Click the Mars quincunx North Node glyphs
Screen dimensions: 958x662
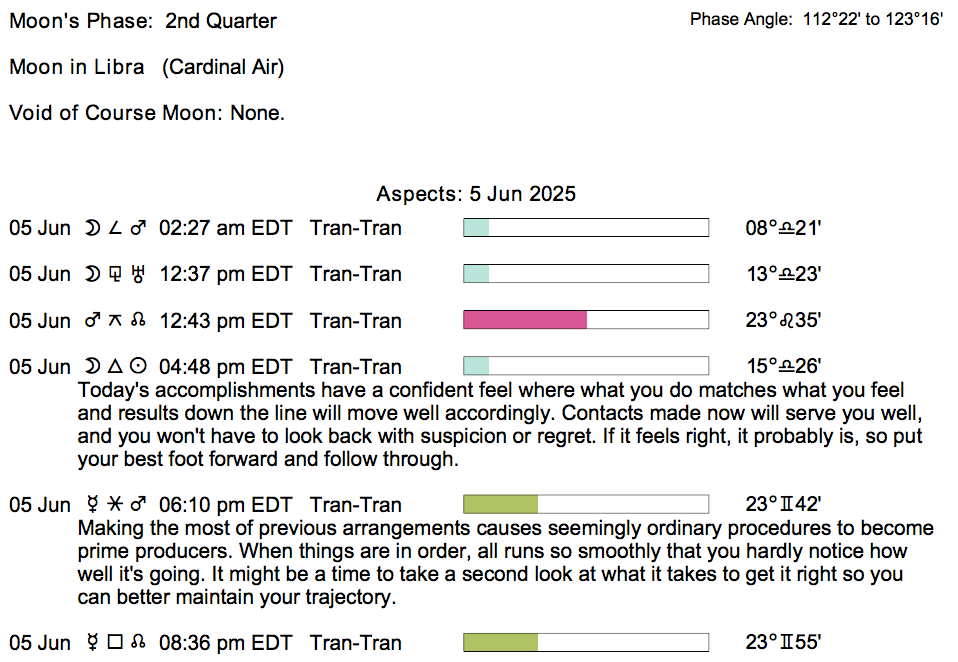(x=116, y=321)
